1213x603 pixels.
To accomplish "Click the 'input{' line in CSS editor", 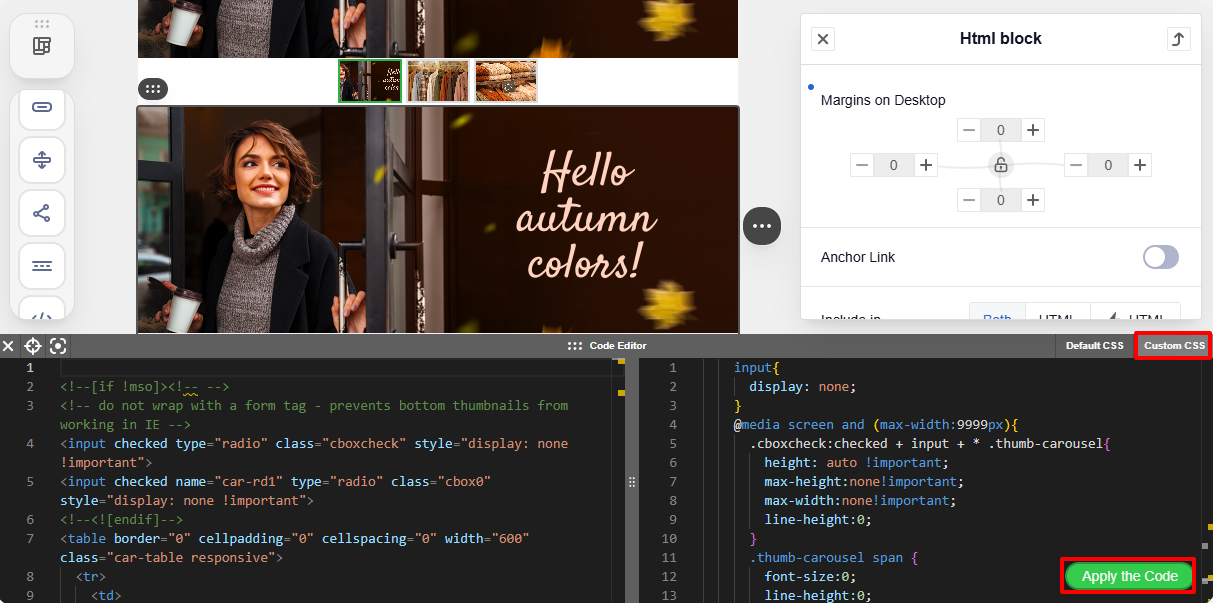I will [757, 367].
